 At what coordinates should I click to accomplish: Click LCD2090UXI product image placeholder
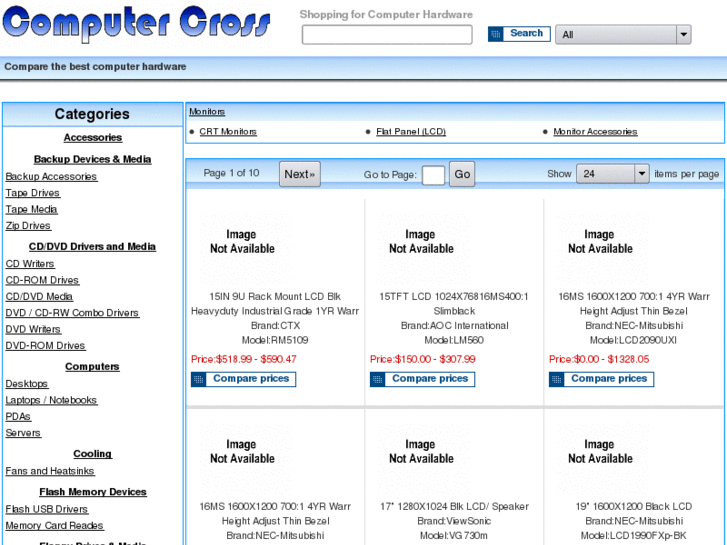pyautogui.click(x=603, y=248)
